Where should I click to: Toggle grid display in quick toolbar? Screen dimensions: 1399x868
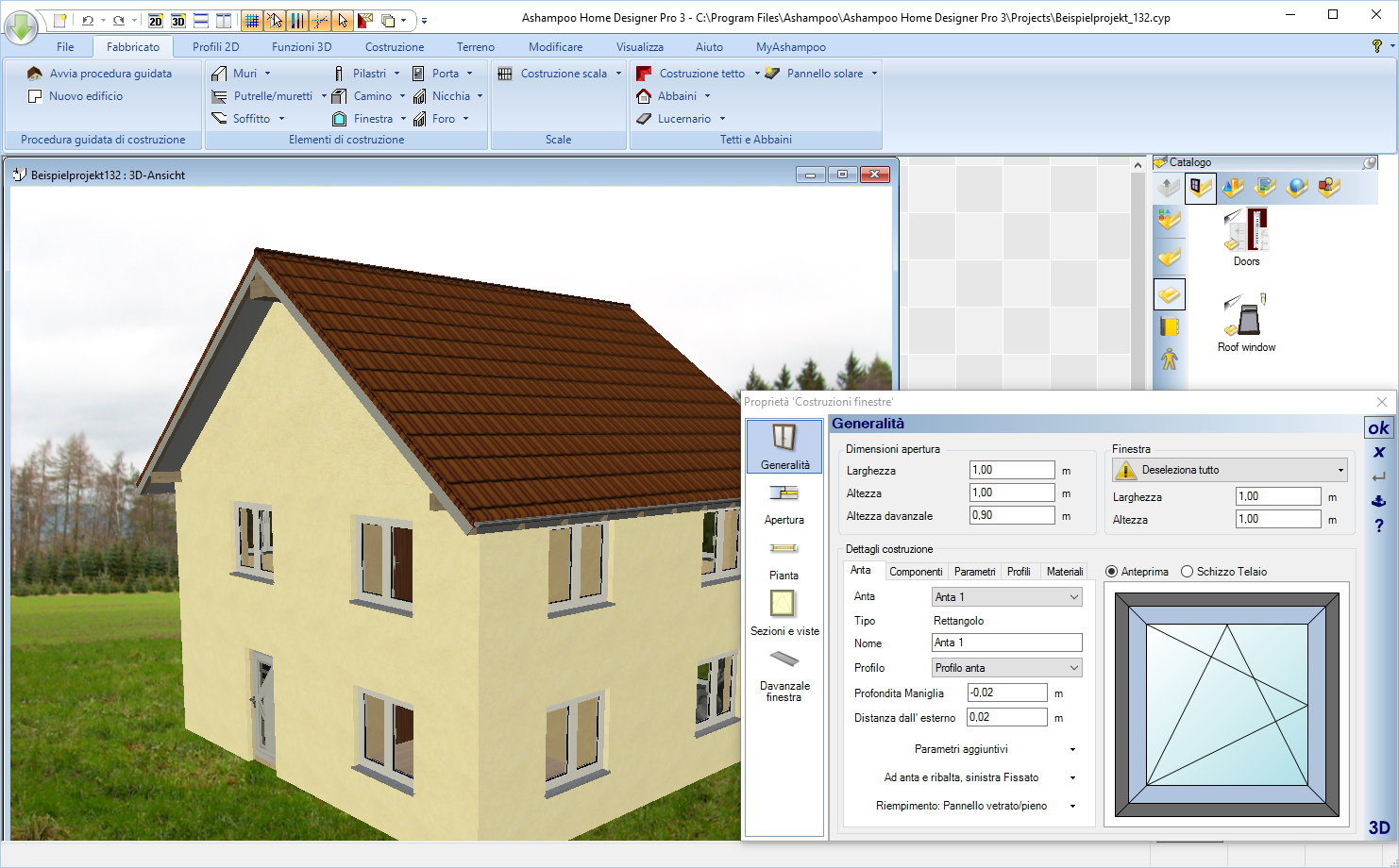coord(252,21)
